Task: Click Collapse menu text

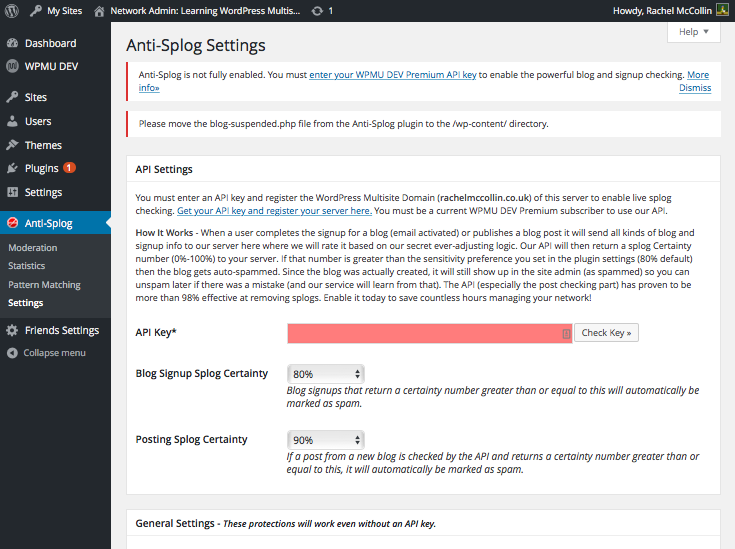Action: 54,353
